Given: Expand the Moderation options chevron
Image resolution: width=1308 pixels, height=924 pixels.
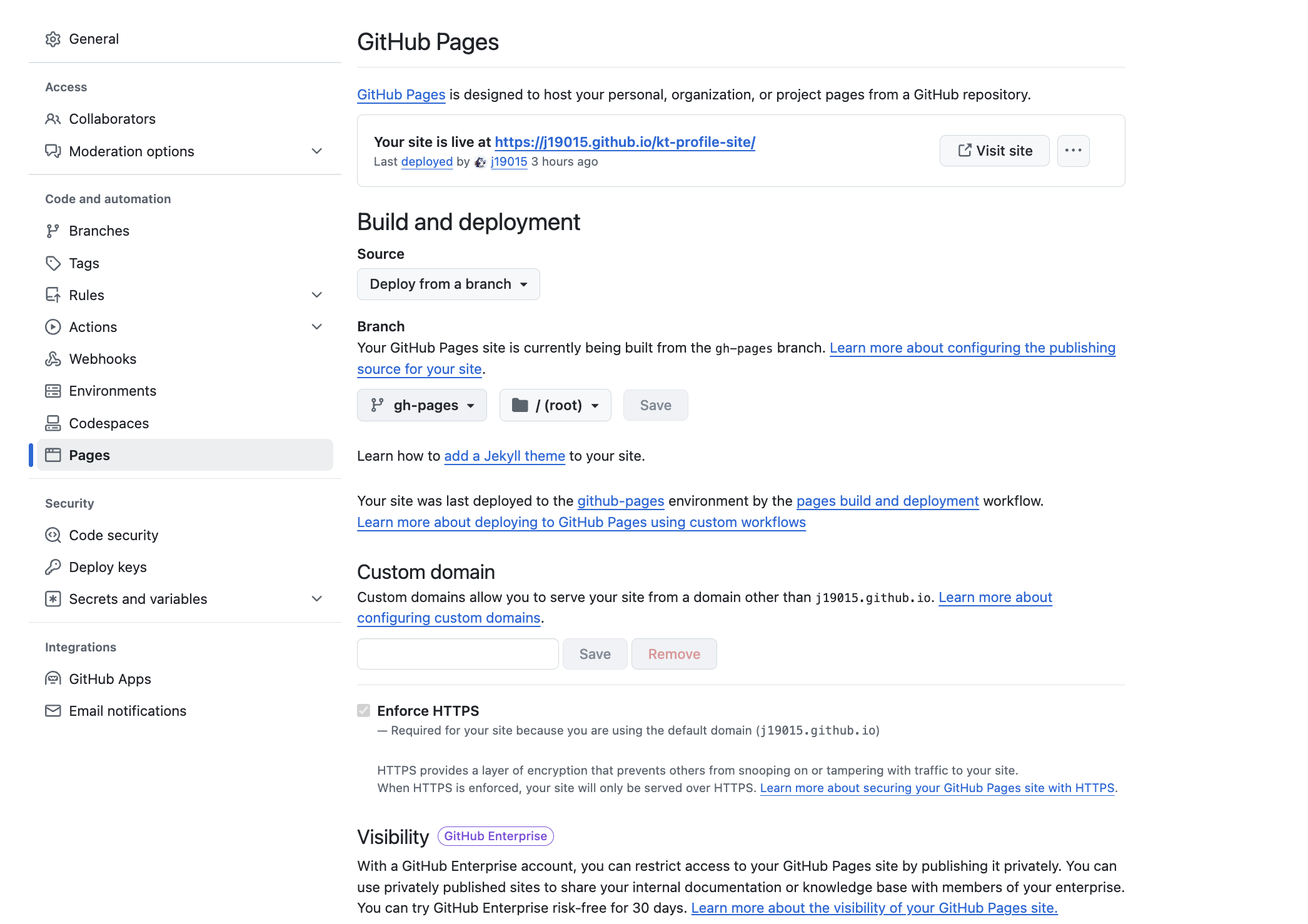Looking at the screenshot, I should click(x=317, y=151).
